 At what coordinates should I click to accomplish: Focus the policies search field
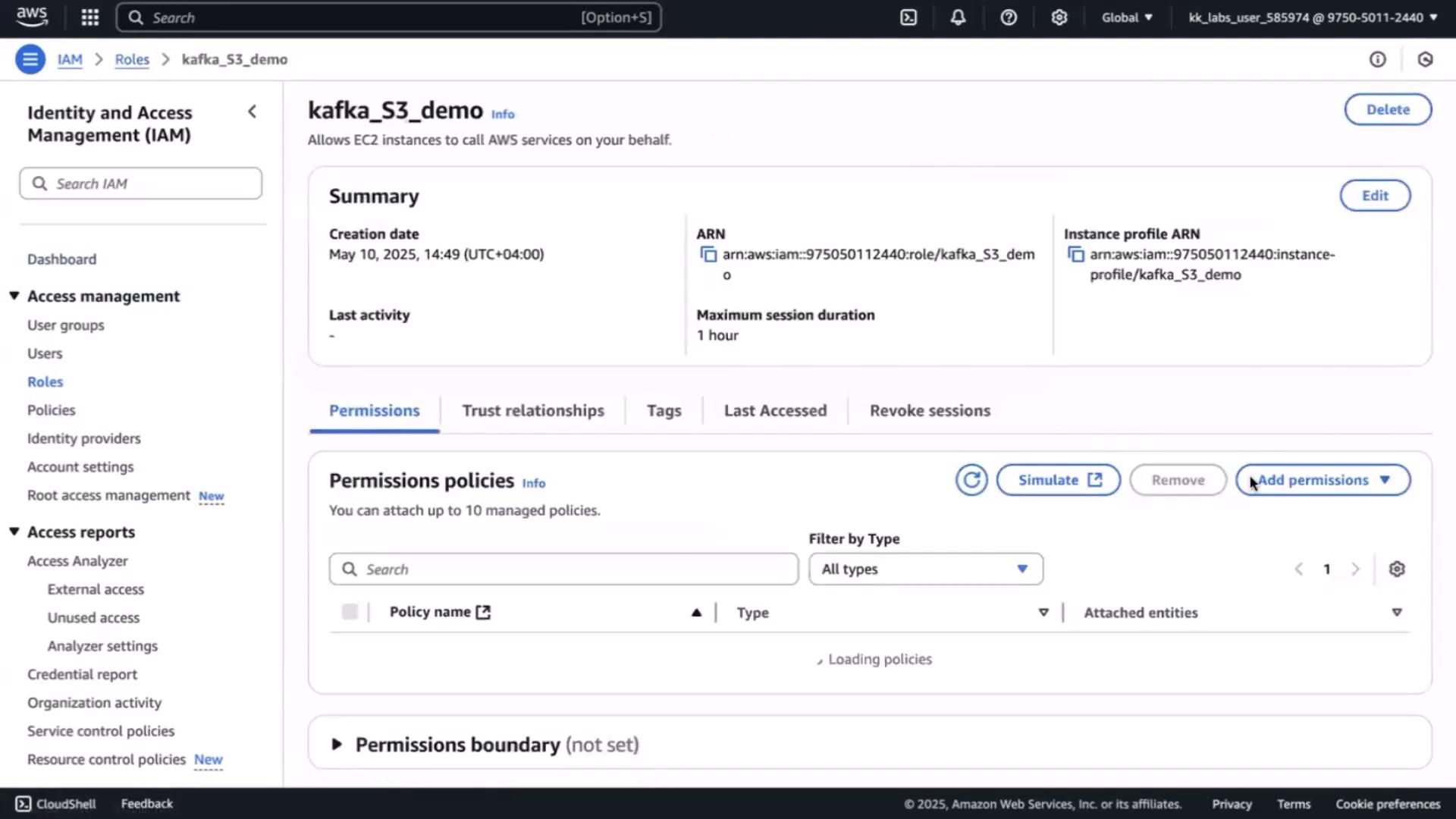pos(564,570)
